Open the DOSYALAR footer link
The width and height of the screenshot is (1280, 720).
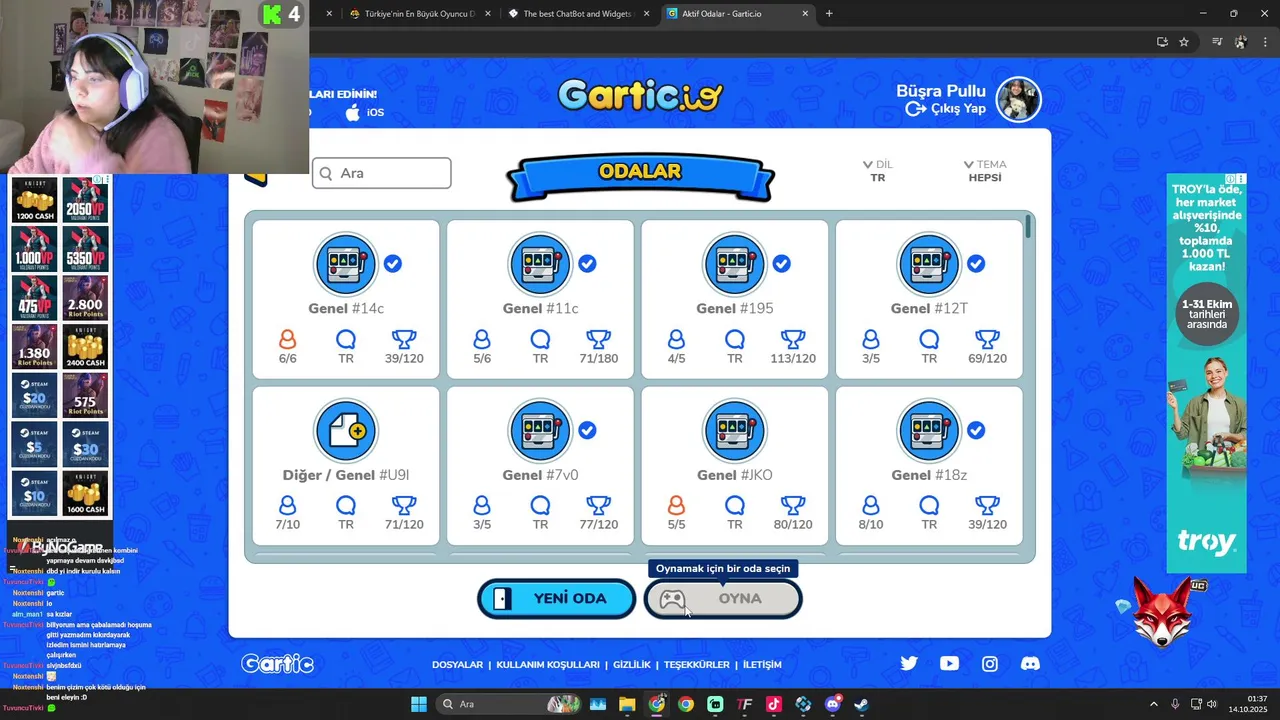(x=457, y=664)
